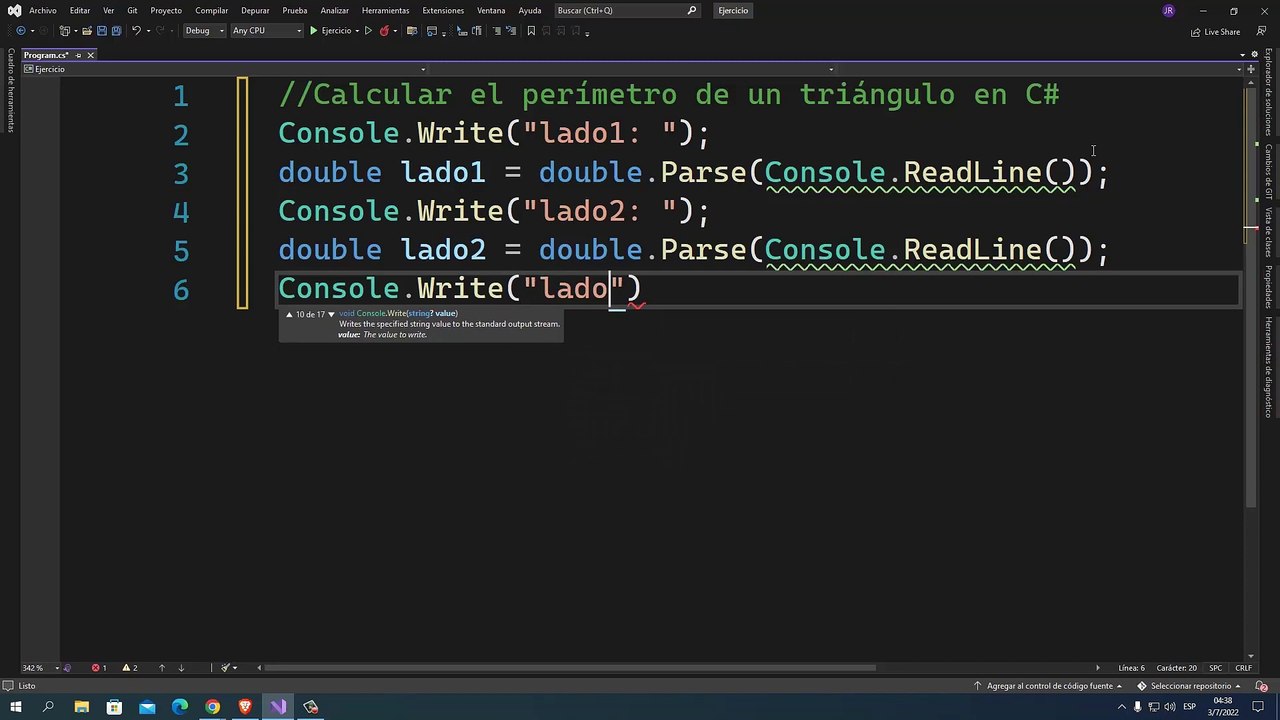The image size is (1280, 720).
Task: Open the Extensiones menu
Action: click(443, 10)
